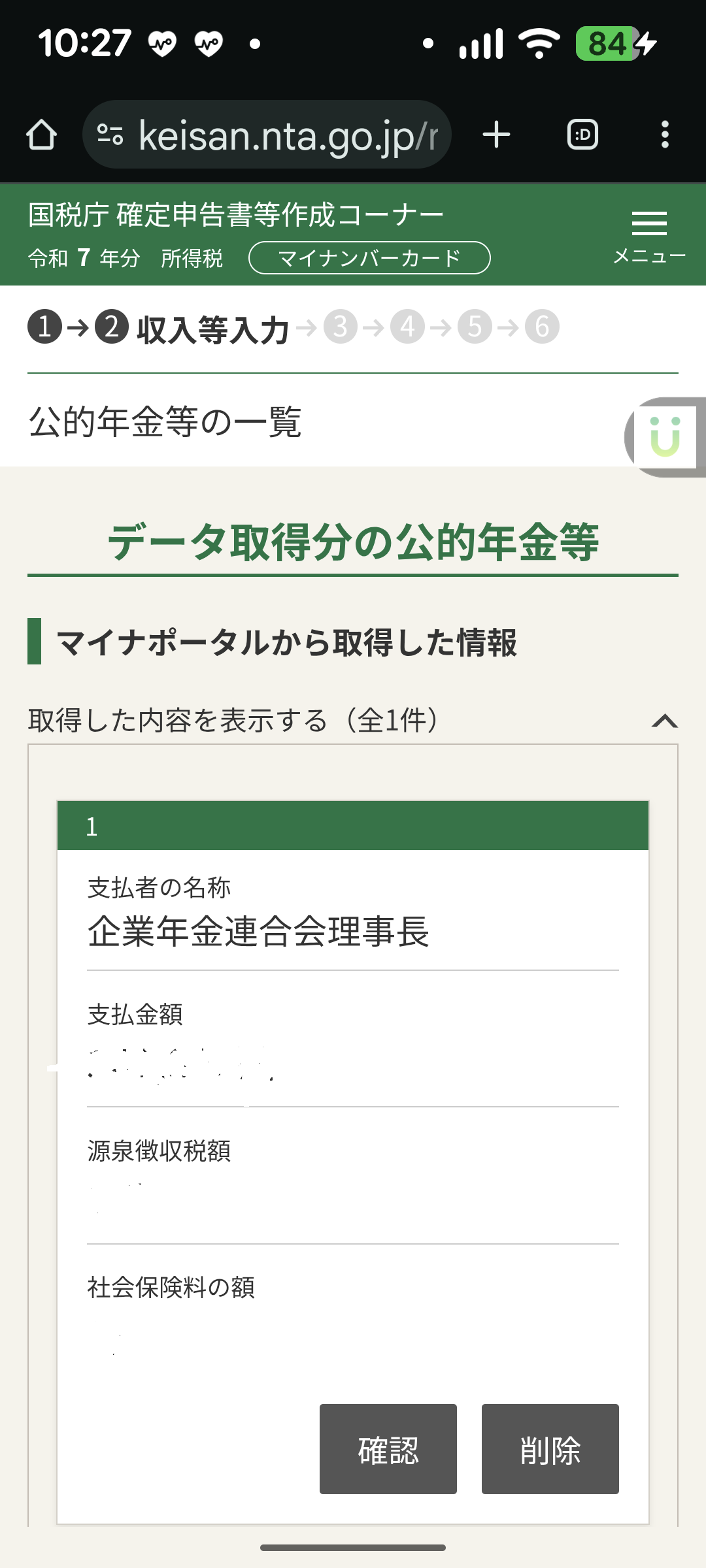Go to step 1 circle

[x=44, y=327]
